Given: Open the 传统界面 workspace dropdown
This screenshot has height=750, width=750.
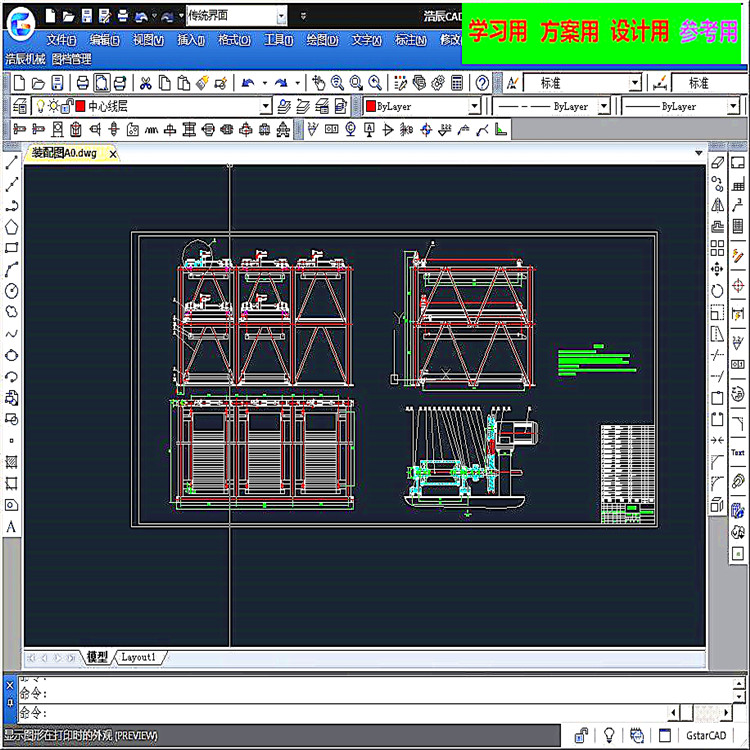Looking at the screenshot, I should point(282,16).
